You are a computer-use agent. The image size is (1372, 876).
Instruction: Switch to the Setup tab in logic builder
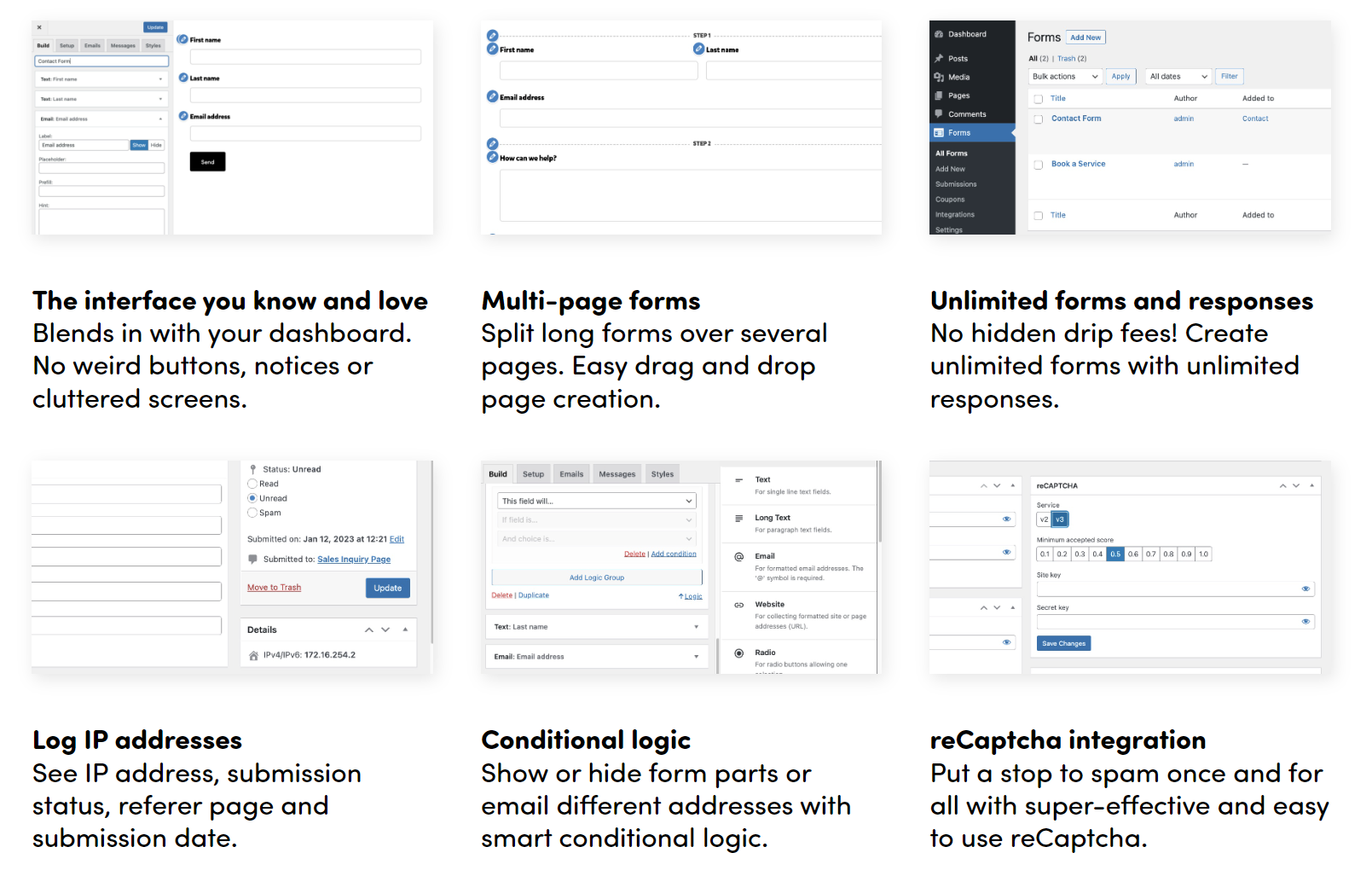pos(534,474)
